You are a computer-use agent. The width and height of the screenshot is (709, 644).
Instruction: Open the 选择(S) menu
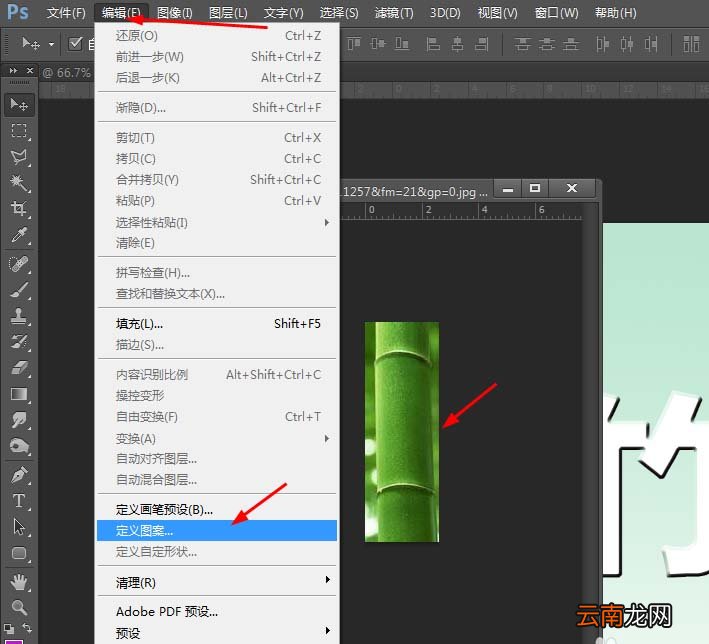click(x=339, y=13)
